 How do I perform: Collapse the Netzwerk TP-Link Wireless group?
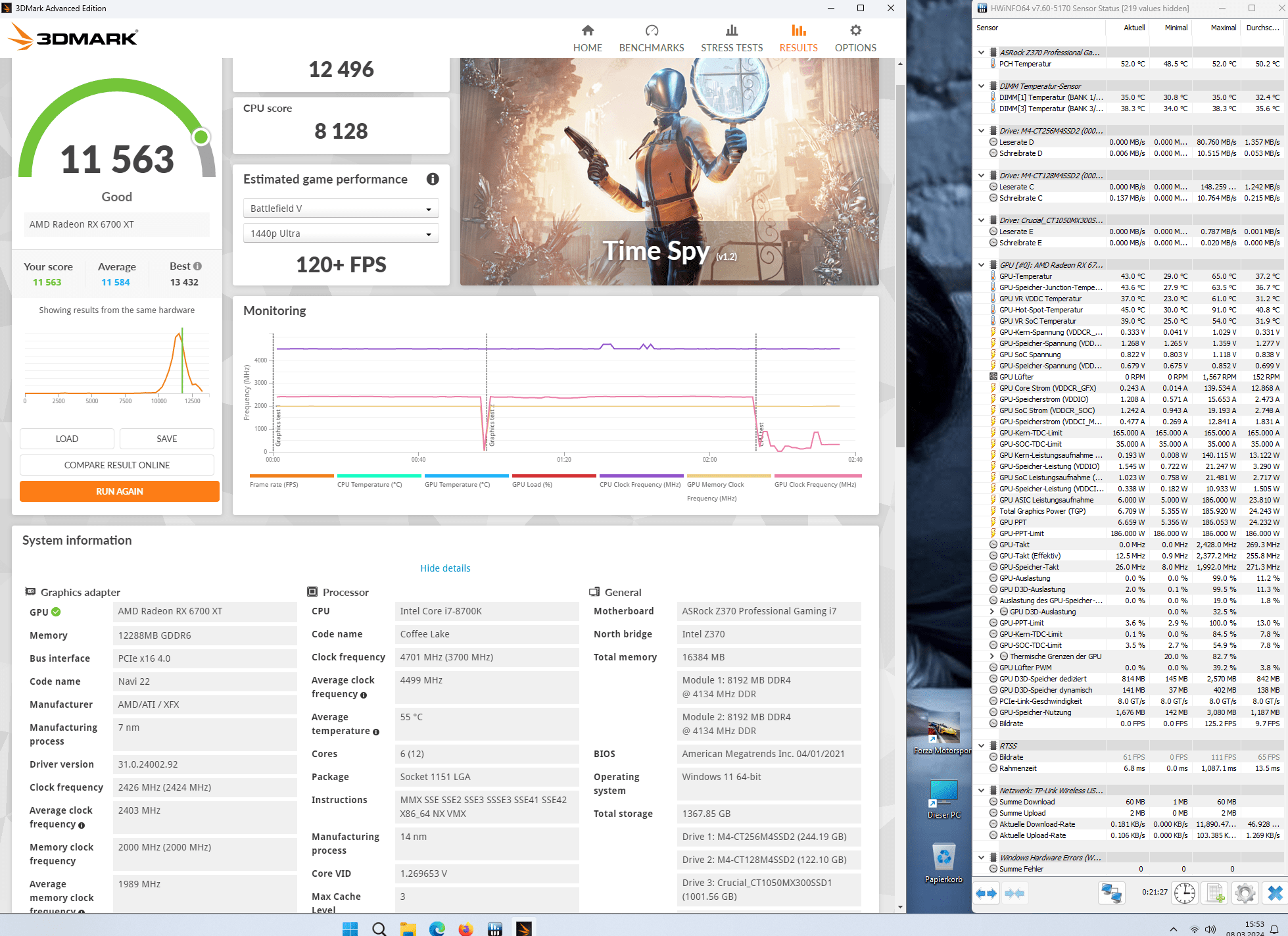[982, 791]
